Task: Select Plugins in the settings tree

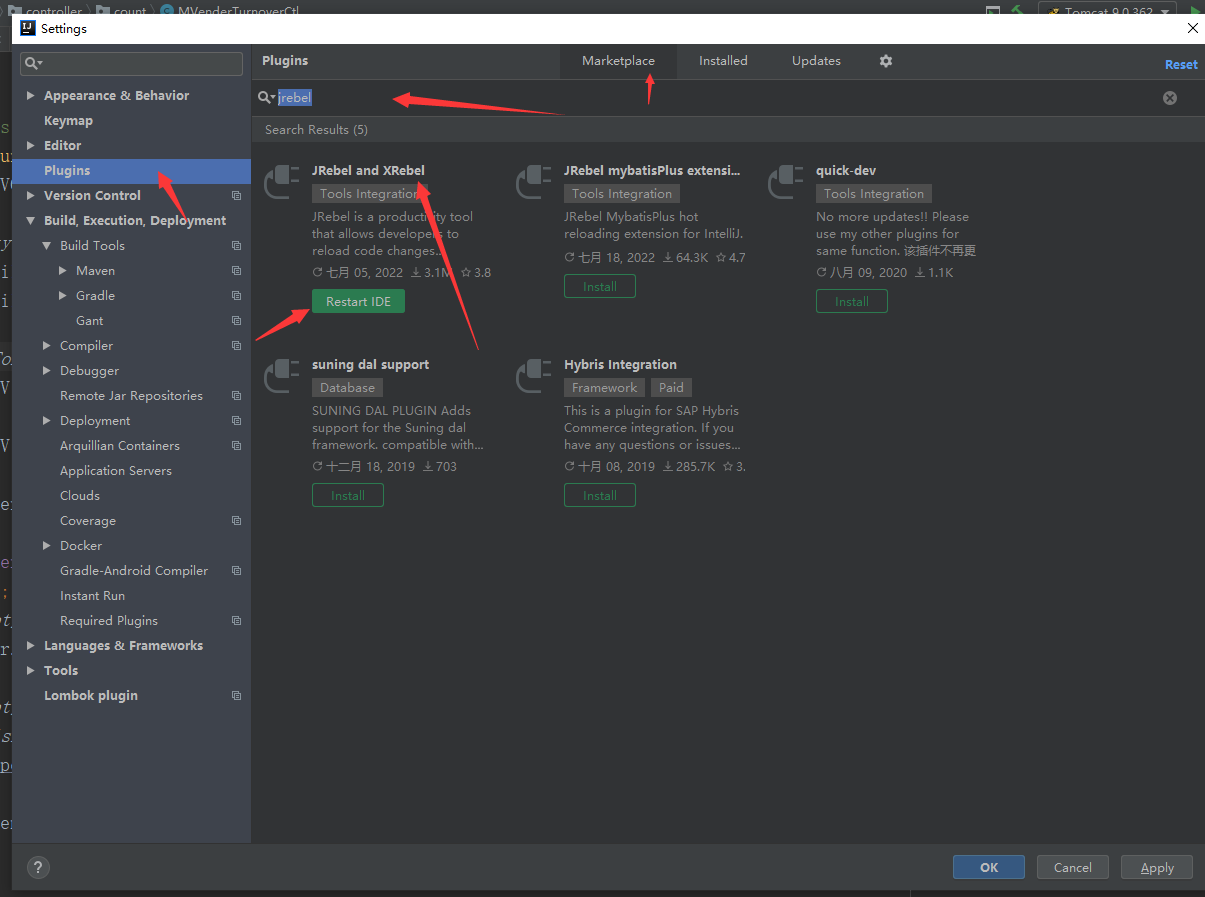Action: point(131,171)
